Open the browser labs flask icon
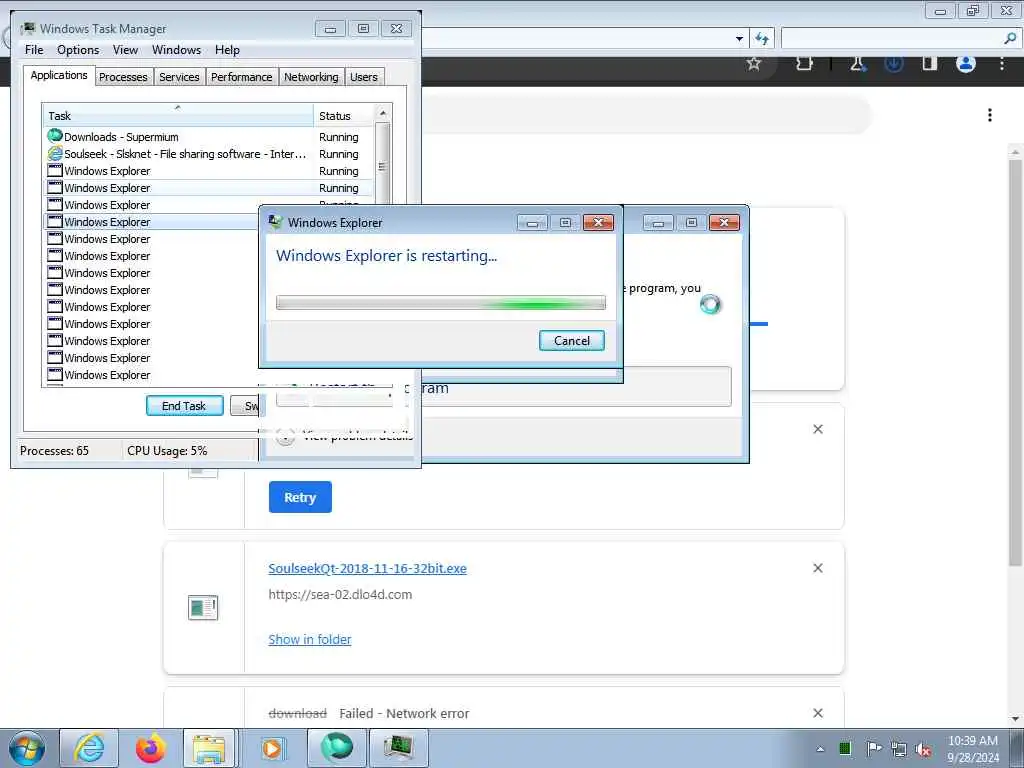This screenshot has height=768, width=1024. click(x=857, y=63)
